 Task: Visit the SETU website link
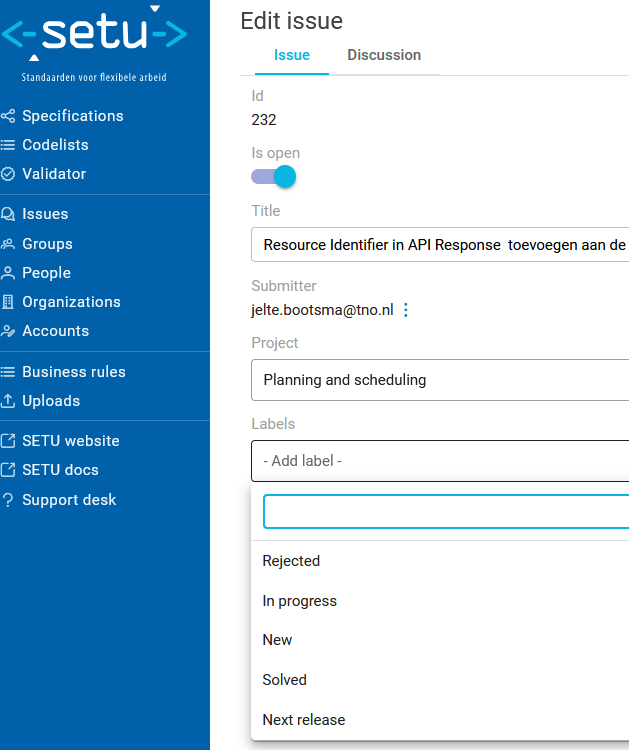(x=71, y=441)
